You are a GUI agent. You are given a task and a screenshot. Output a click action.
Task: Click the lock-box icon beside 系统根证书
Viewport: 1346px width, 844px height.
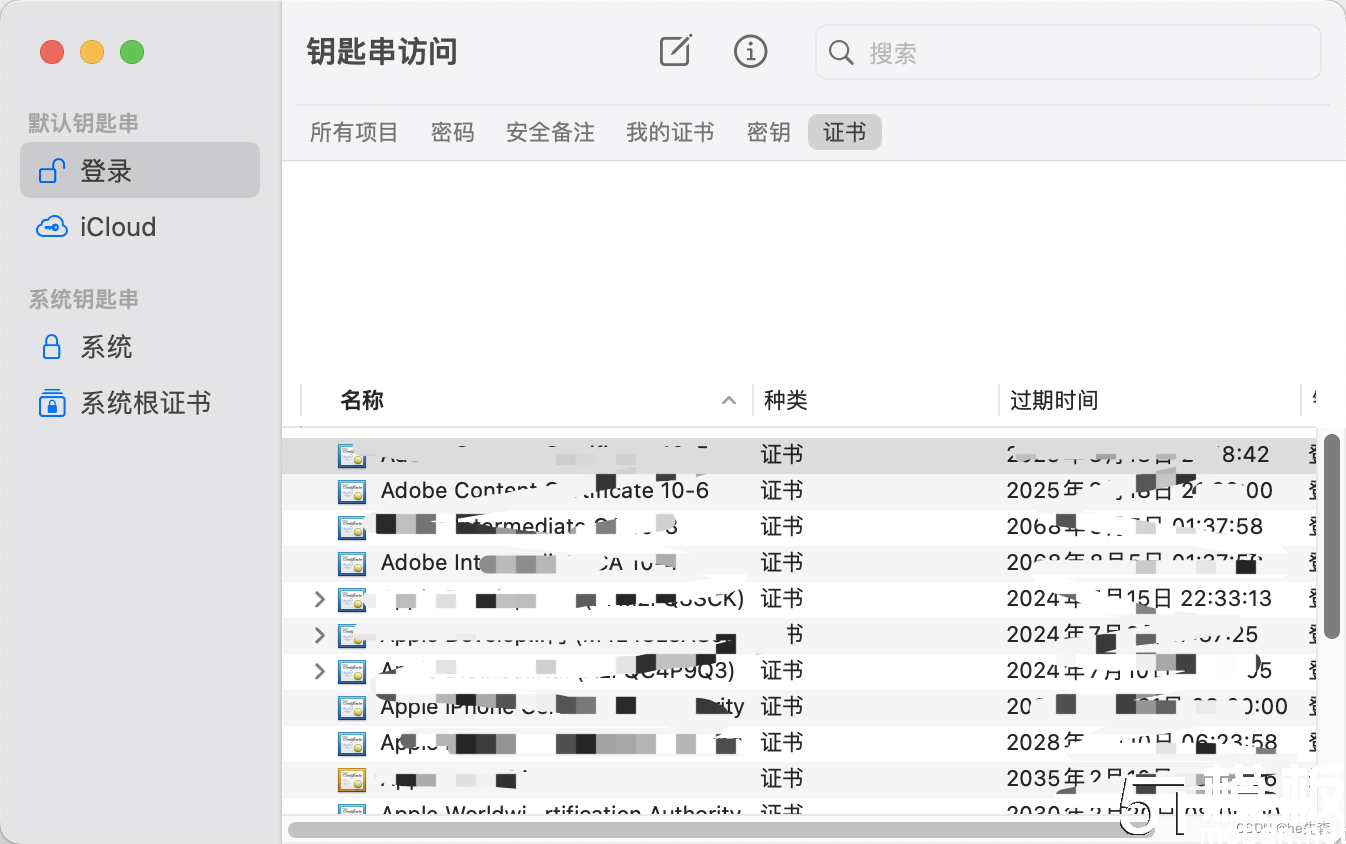[x=52, y=403]
